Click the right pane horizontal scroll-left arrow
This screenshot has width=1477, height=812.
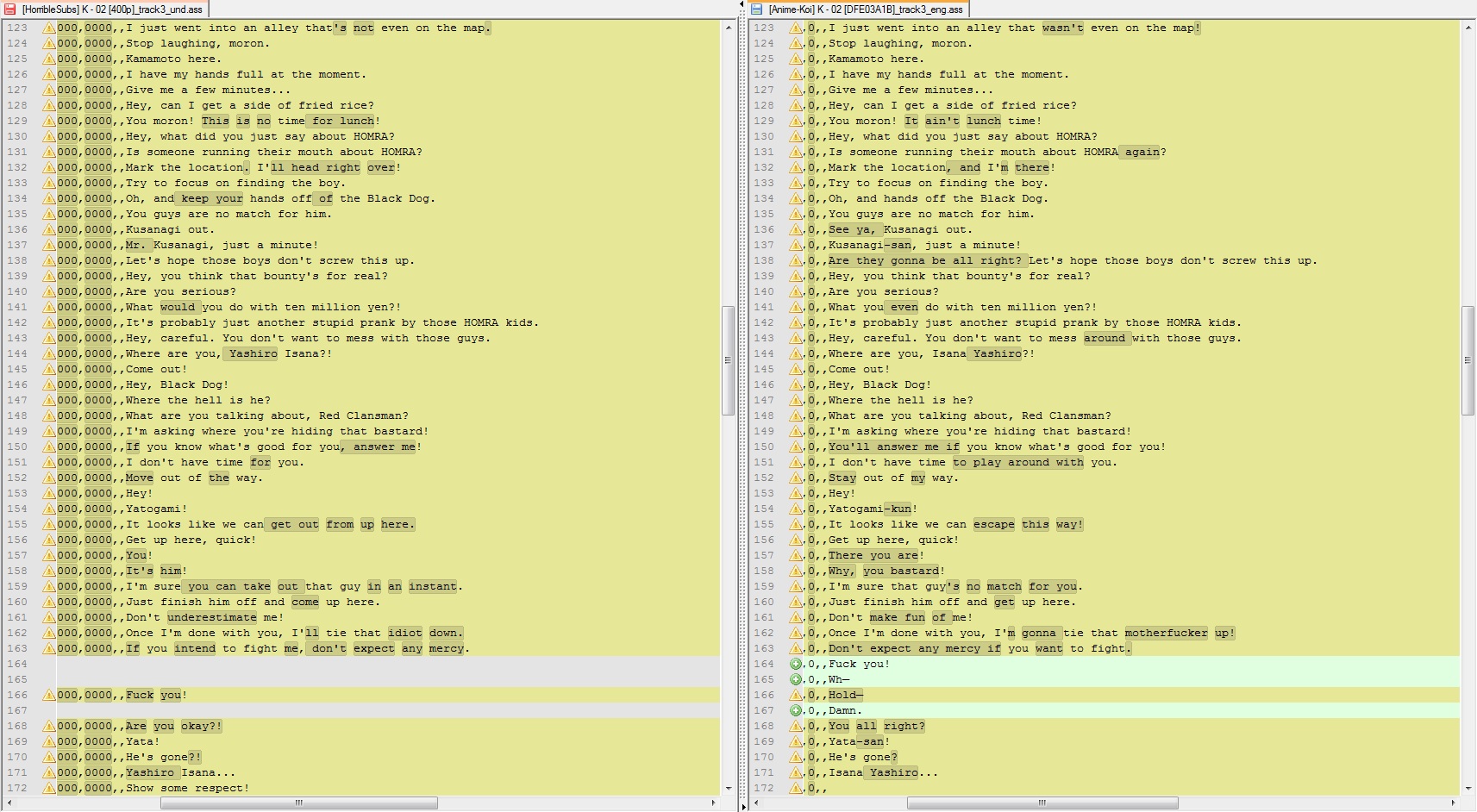757,803
